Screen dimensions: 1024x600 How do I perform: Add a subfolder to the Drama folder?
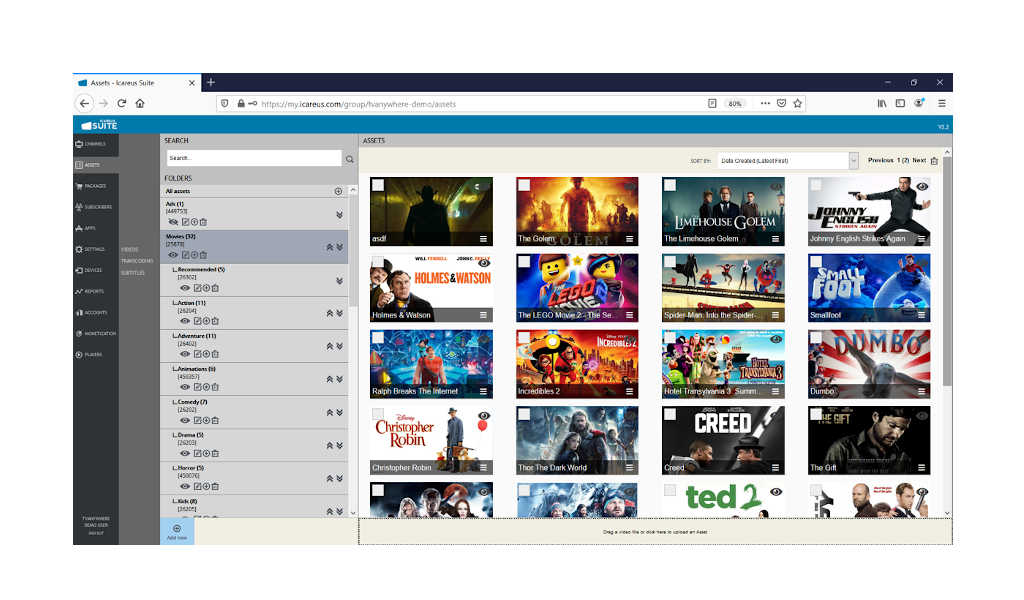pyautogui.click(x=206, y=453)
